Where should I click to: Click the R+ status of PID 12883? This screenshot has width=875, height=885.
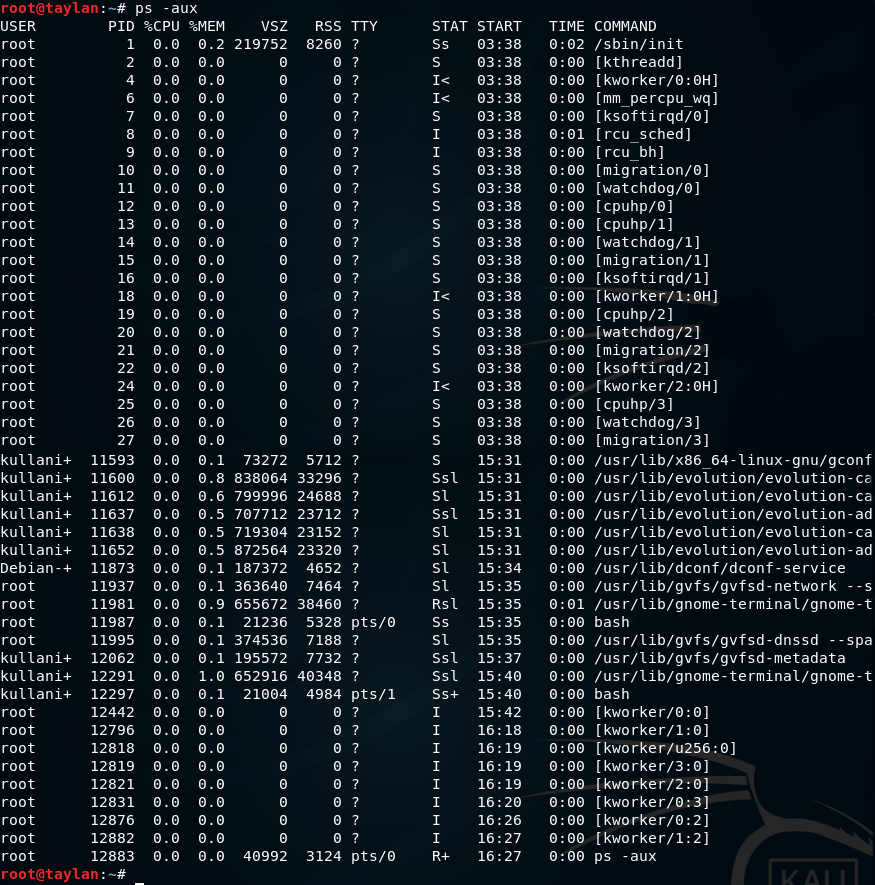[440, 857]
